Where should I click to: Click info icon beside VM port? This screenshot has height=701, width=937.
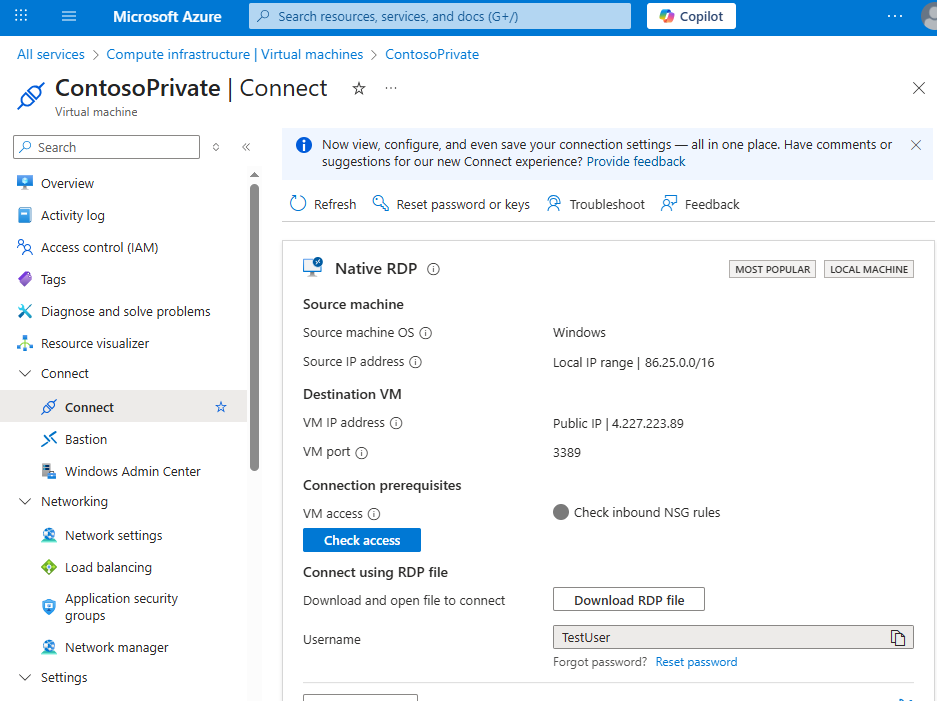pos(362,453)
